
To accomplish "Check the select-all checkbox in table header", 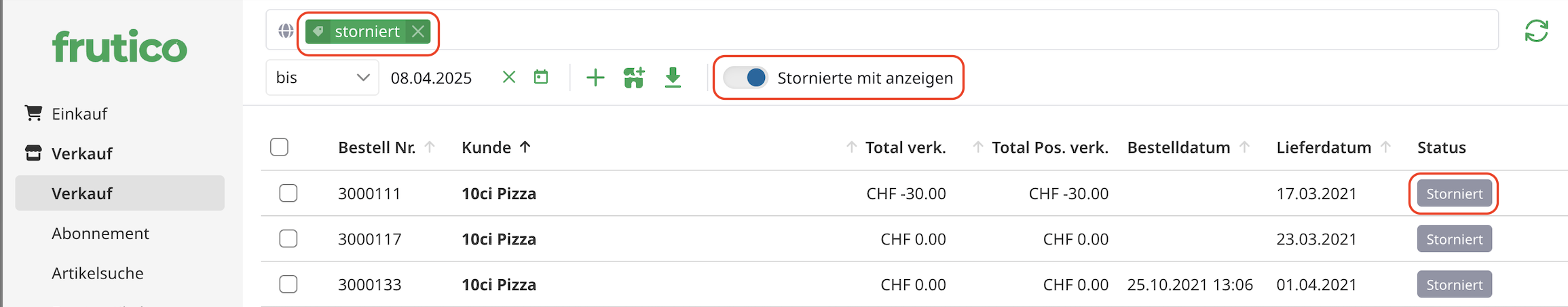I will [279, 147].
